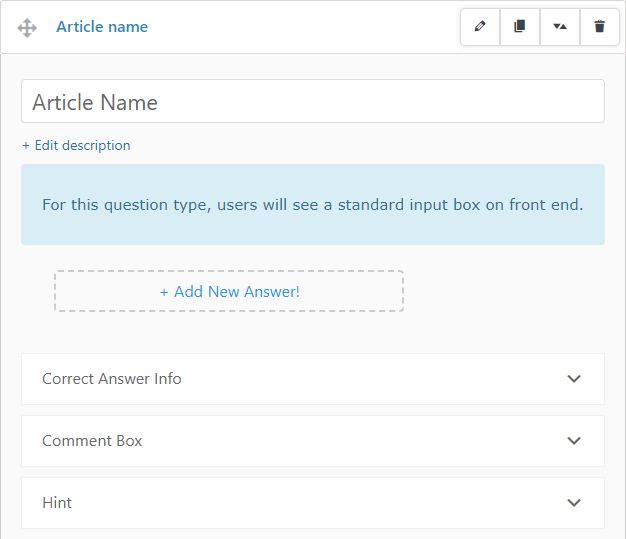Delete the question with the trash icon
This screenshot has height=539, width=626.
[599, 27]
